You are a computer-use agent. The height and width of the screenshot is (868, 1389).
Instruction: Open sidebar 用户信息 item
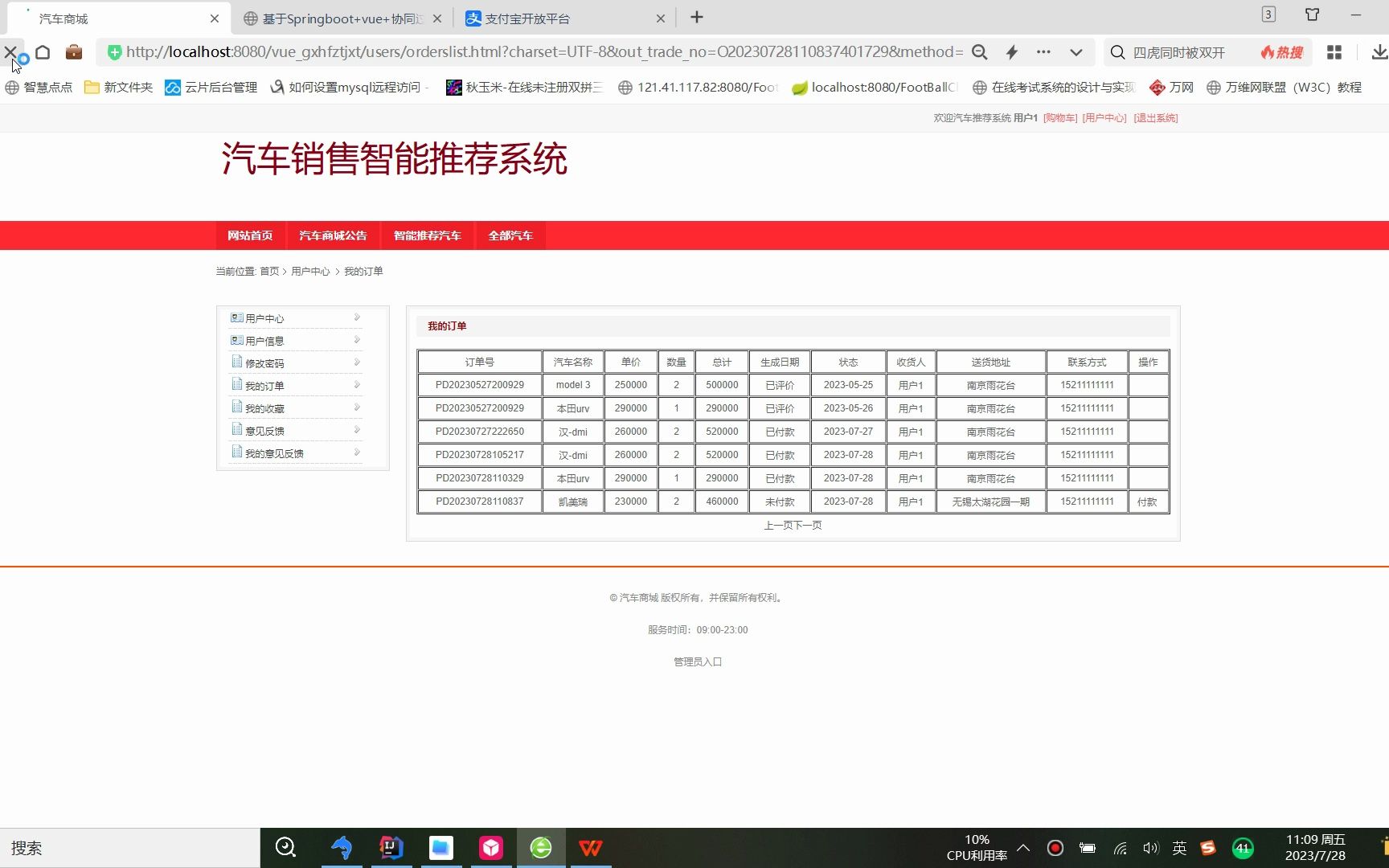coord(264,341)
